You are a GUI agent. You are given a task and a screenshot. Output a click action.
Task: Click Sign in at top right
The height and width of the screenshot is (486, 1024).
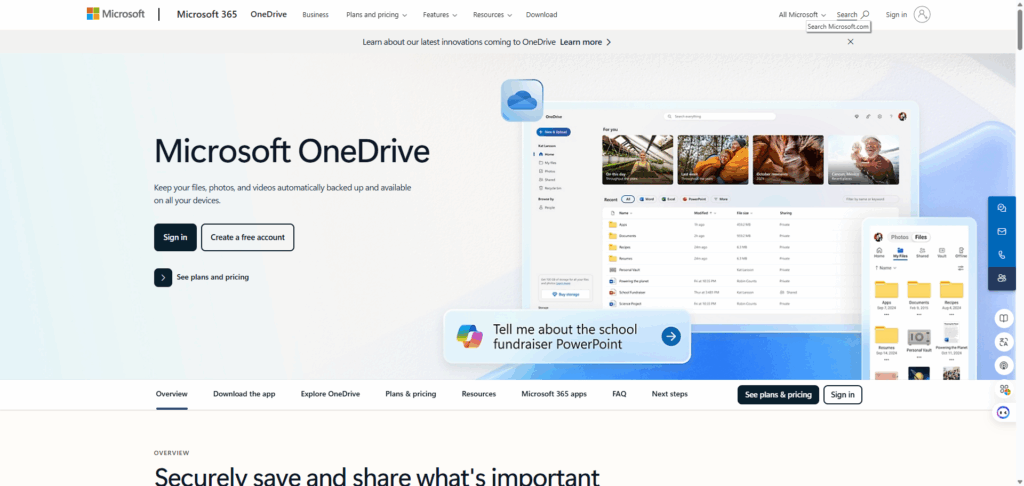[896, 14]
